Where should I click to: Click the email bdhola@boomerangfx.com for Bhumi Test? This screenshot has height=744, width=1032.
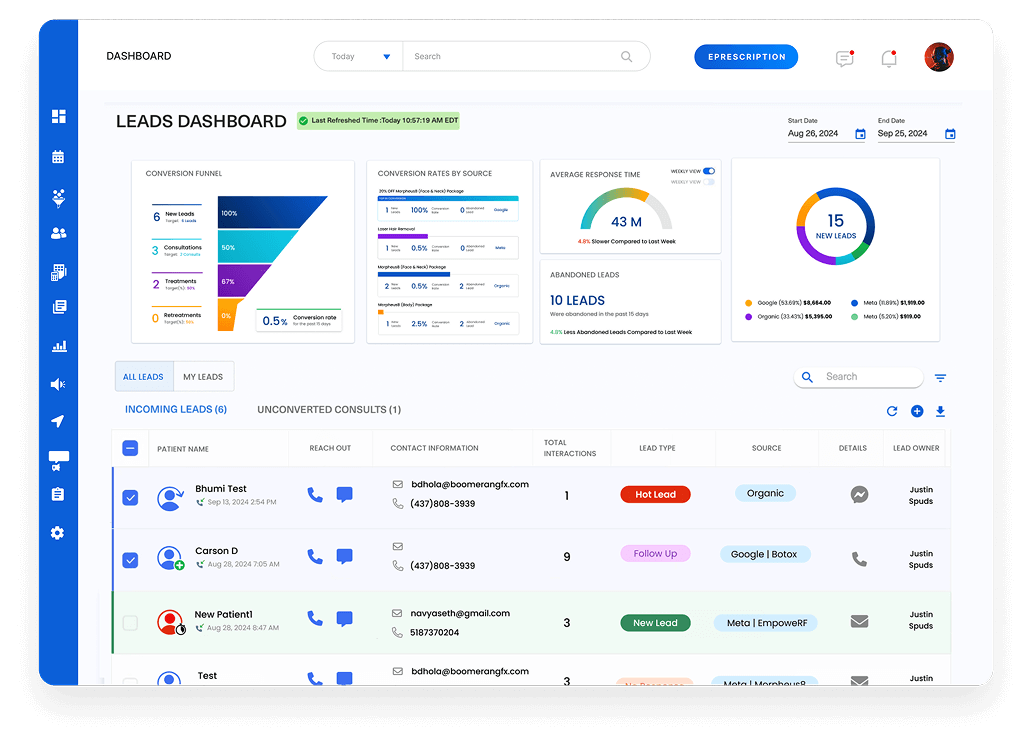470,485
